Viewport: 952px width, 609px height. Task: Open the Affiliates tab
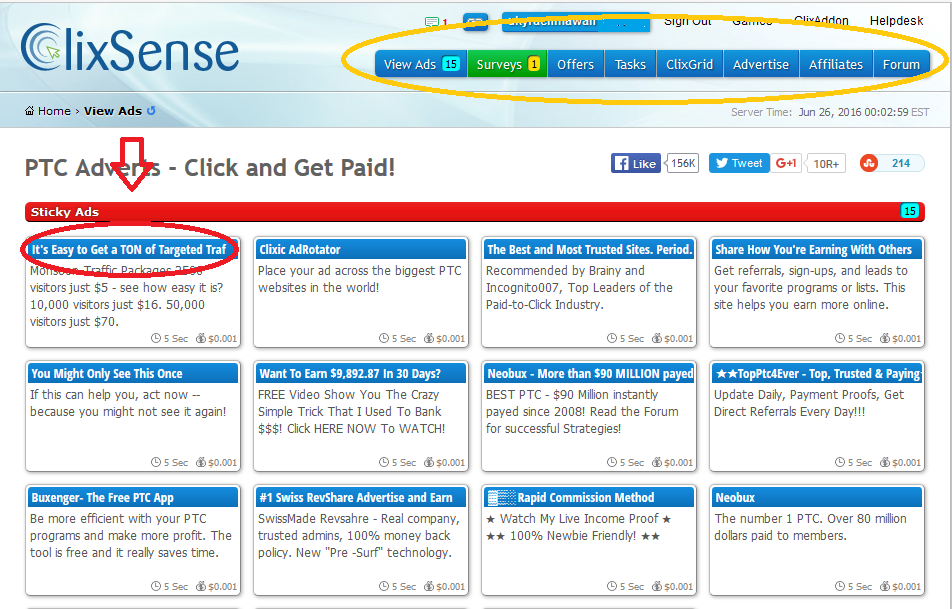pyautogui.click(x=836, y=64)
